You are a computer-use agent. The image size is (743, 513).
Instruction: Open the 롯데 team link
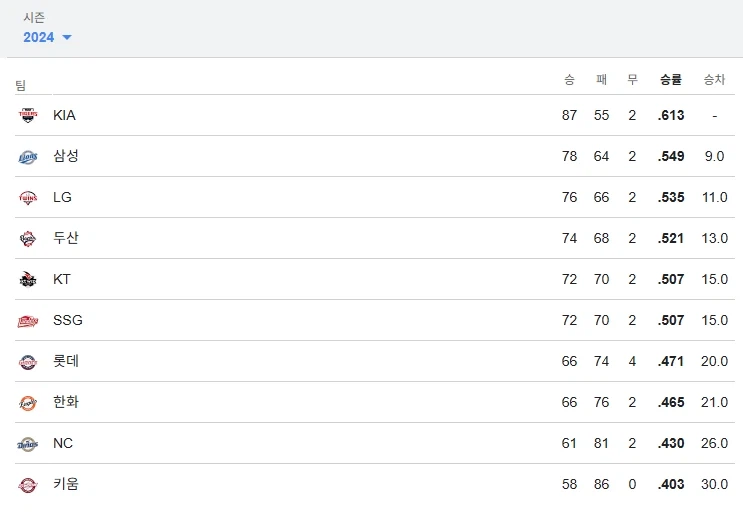(x=66, y=361)
